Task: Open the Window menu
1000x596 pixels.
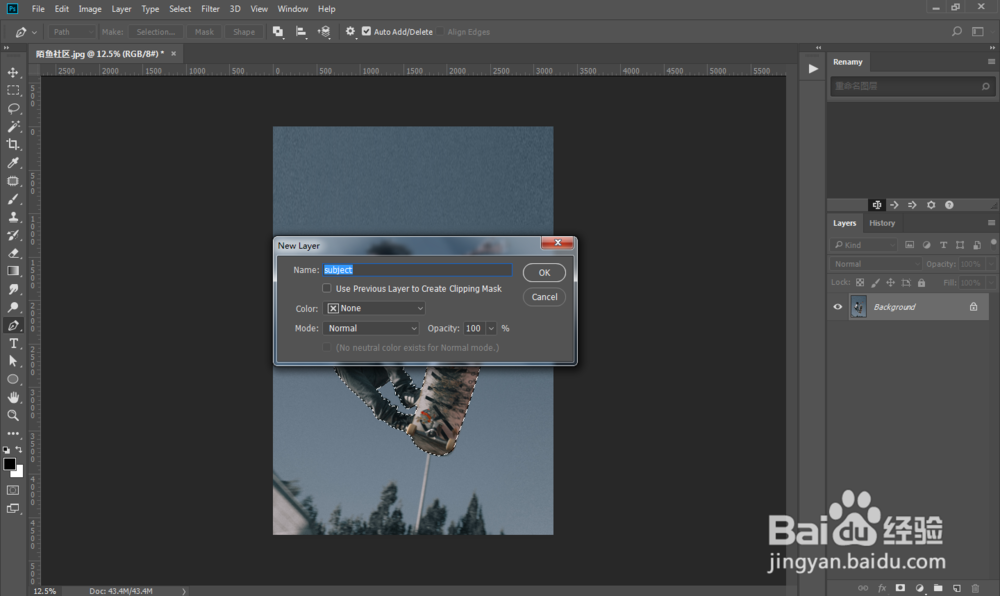Action: click(x=293, y=9)
